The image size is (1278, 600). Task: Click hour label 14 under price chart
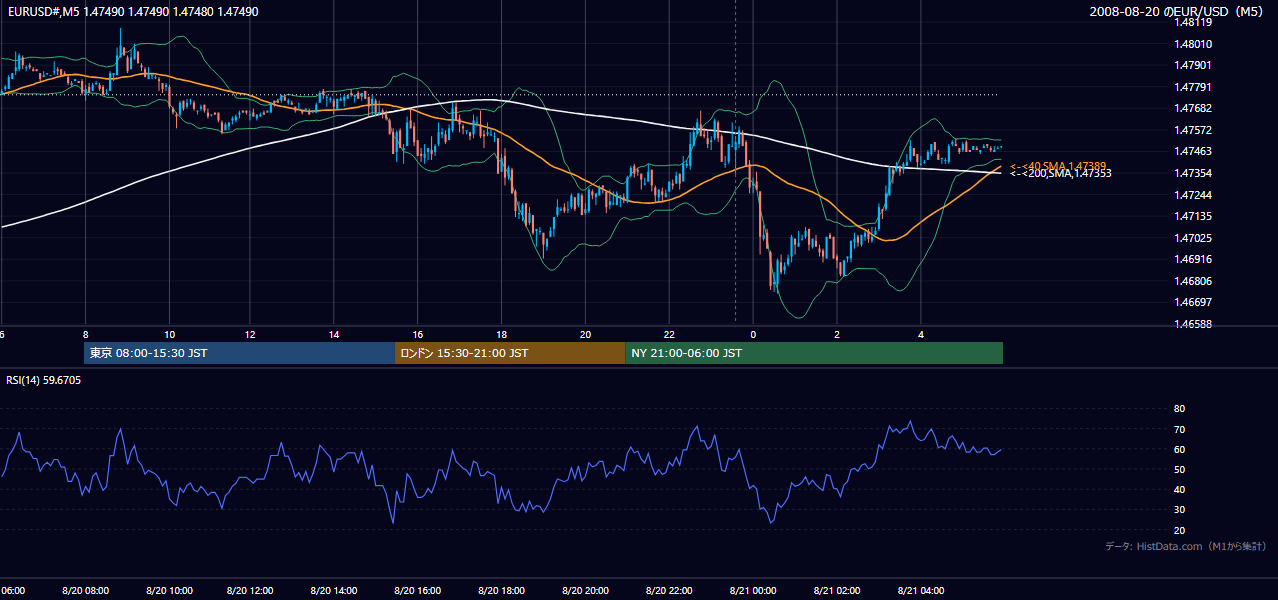click(x=335, y=335)
